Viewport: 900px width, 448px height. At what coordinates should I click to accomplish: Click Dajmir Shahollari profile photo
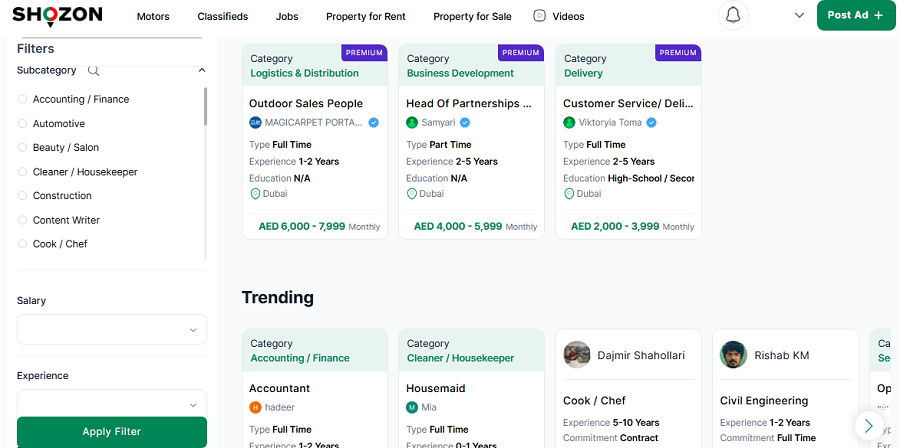577,355
